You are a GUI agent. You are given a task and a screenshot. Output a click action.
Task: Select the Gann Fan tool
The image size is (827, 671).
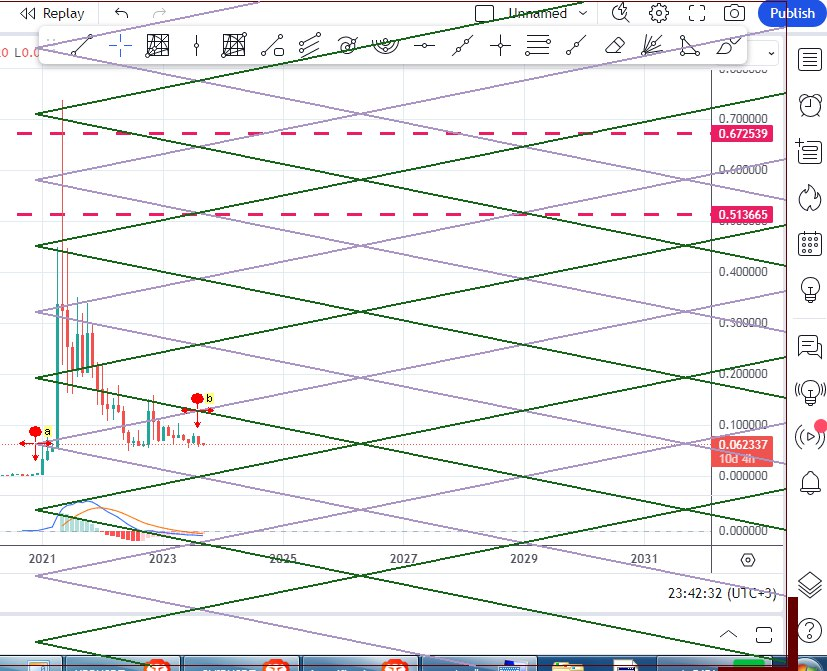(652, 45)
